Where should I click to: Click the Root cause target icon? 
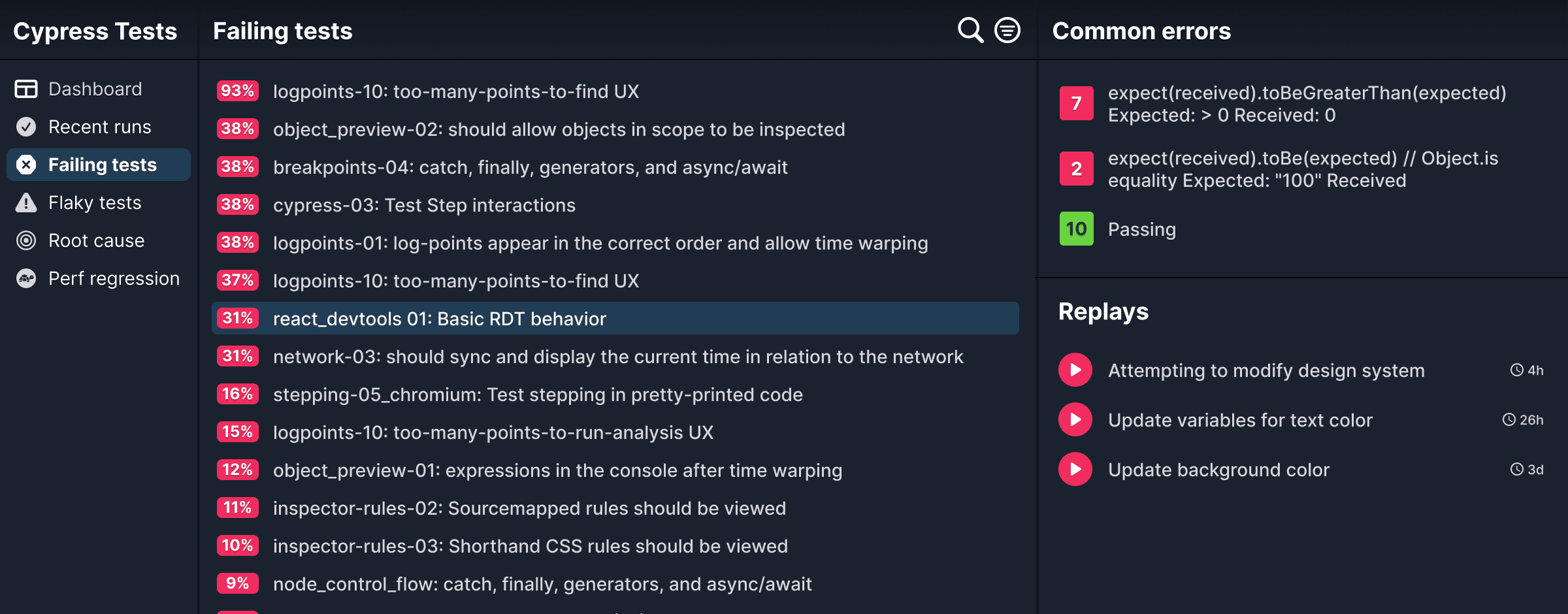coord(26,240)
